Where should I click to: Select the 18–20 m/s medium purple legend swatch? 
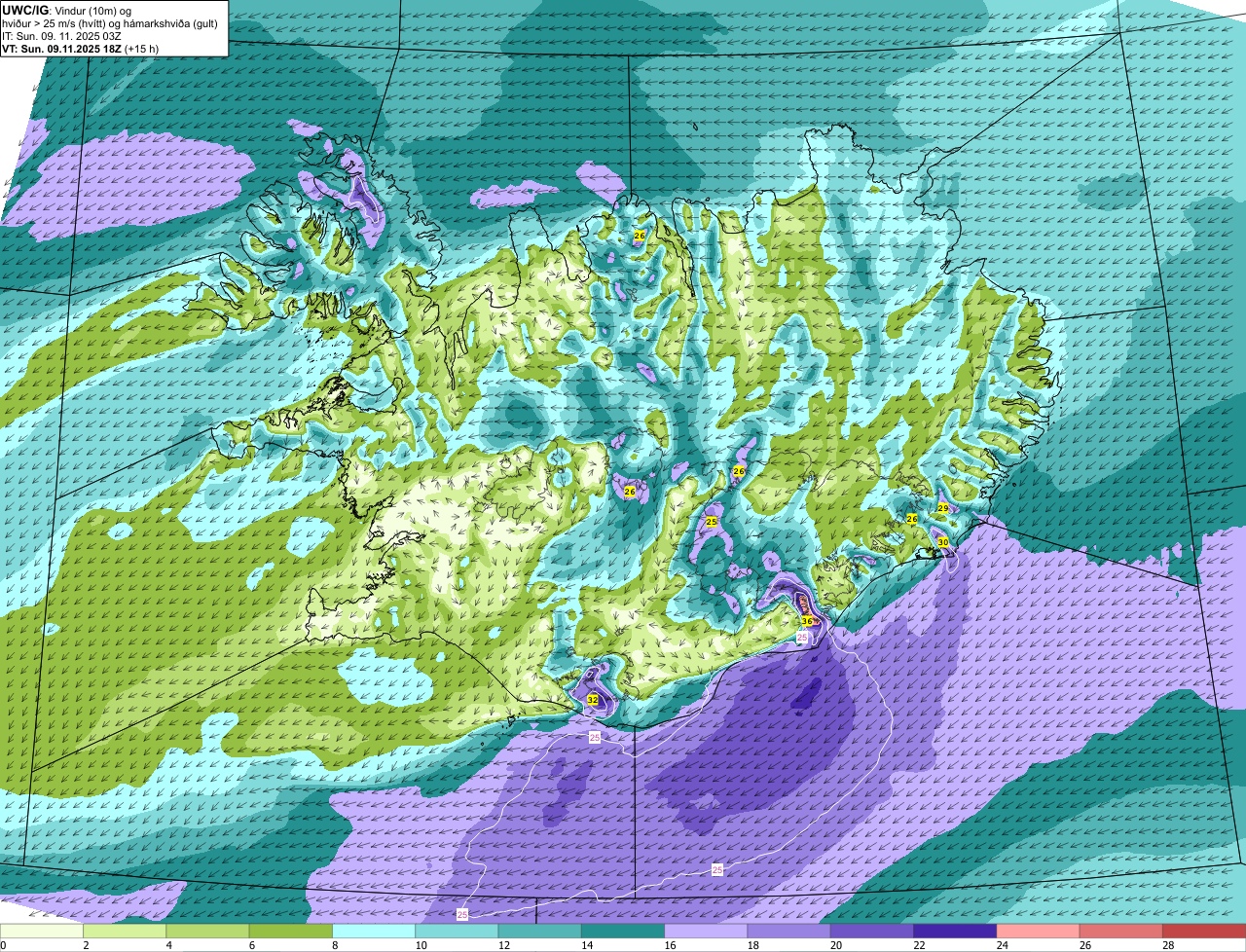[788, 931]
